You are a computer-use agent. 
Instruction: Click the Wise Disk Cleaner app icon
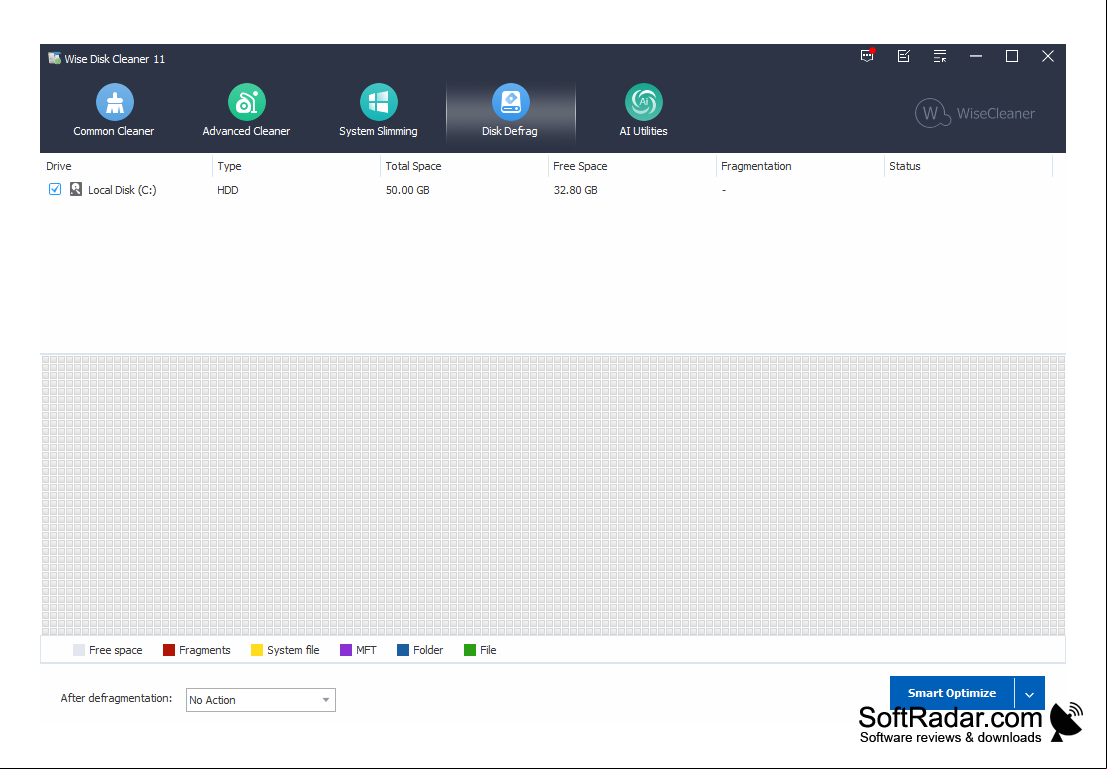point(54,59)
